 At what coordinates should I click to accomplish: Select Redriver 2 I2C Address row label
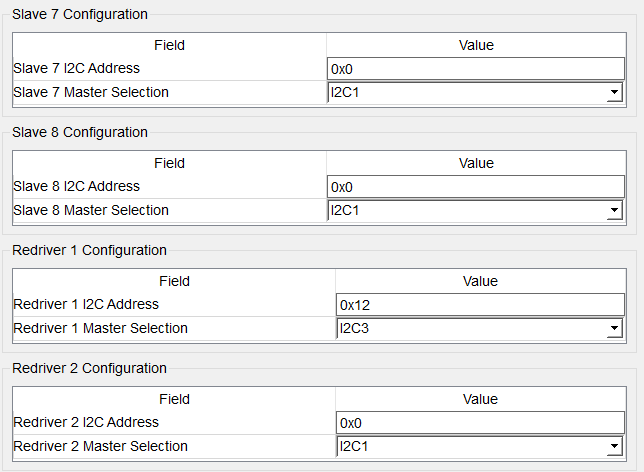pyautogui.click(x=86, y=422)
